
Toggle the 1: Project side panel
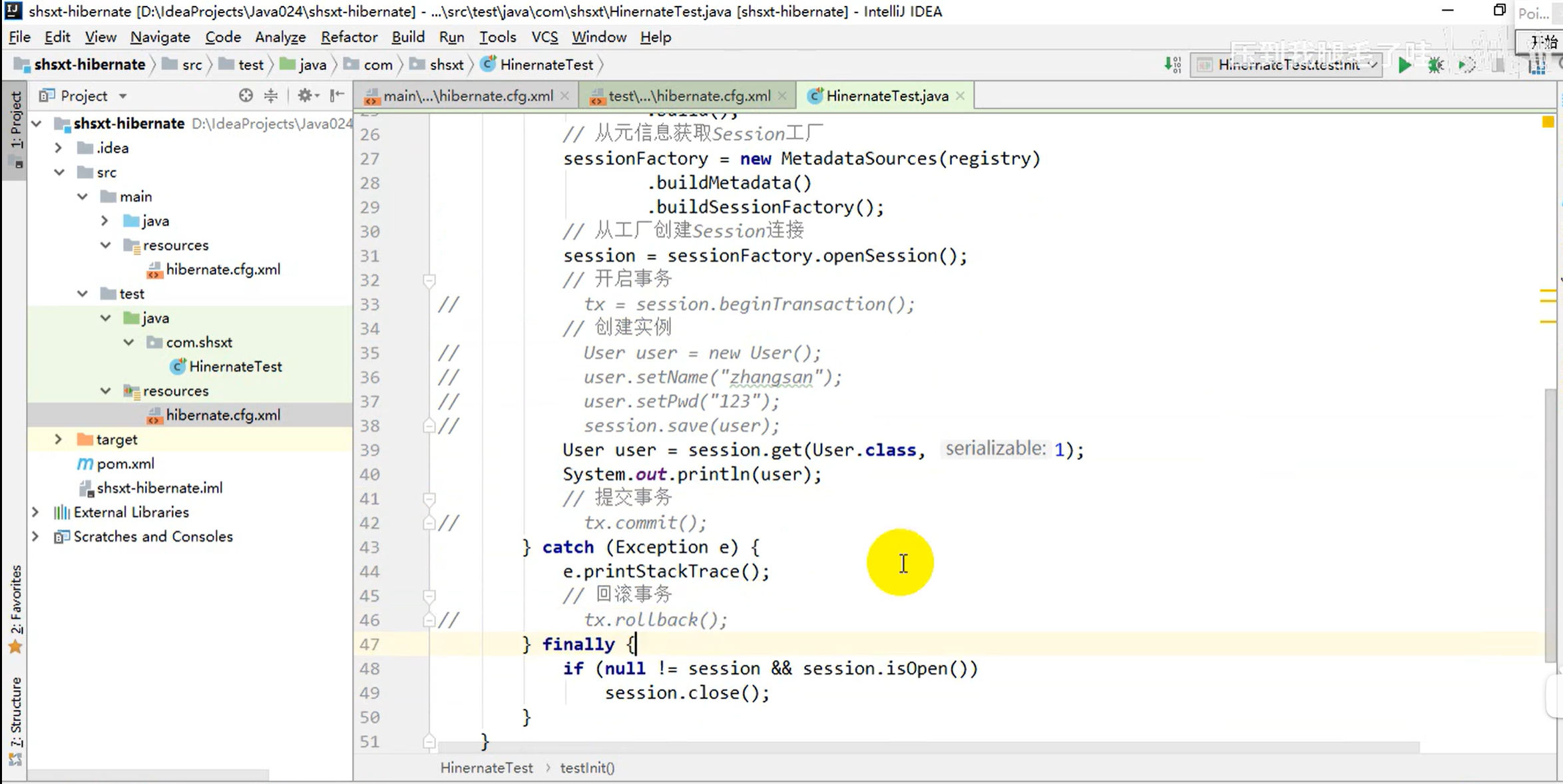point(16,120)
